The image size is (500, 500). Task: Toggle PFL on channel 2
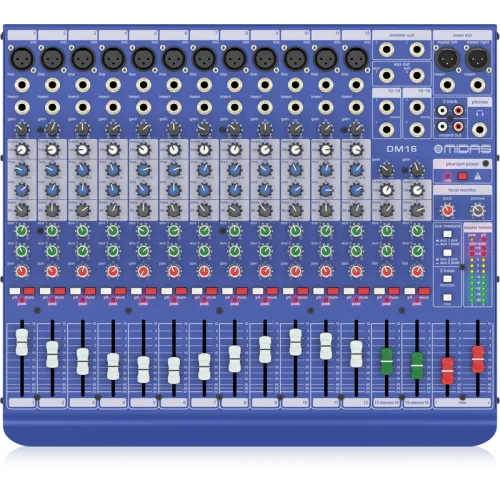coord(45,291)
